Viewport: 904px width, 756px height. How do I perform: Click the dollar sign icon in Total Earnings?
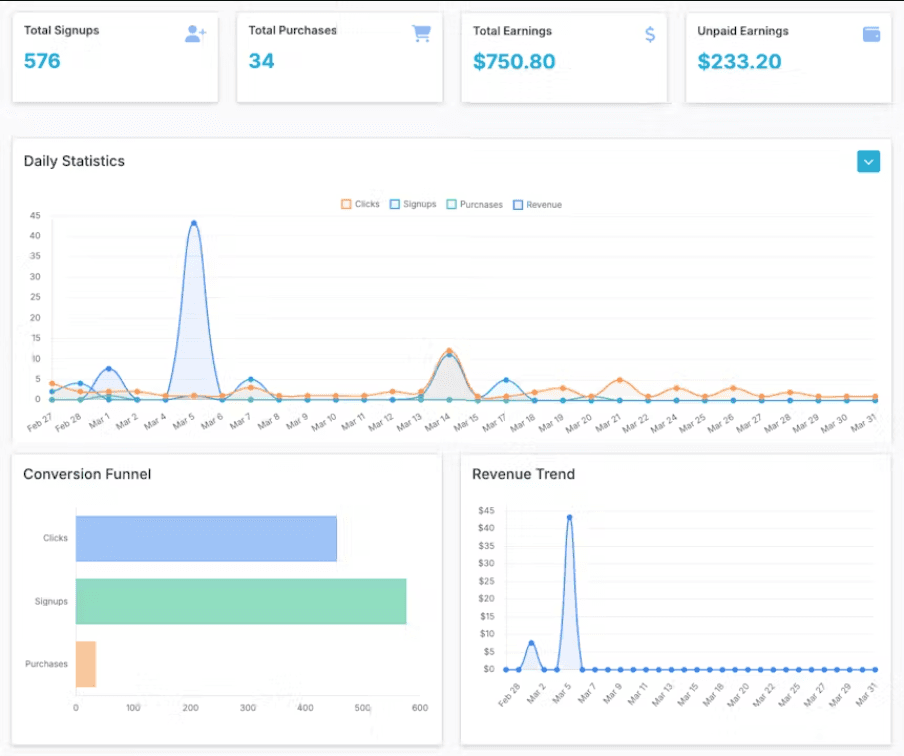pyautogui.click(x=650, y=35)
